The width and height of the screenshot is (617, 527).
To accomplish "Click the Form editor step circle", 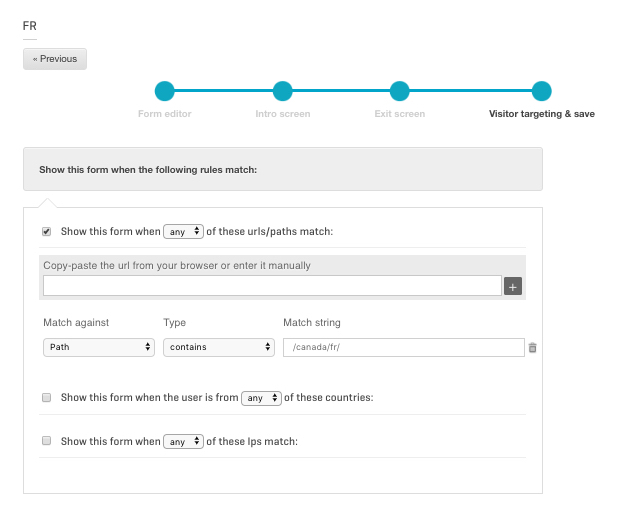I will click(x=164, y=91).
